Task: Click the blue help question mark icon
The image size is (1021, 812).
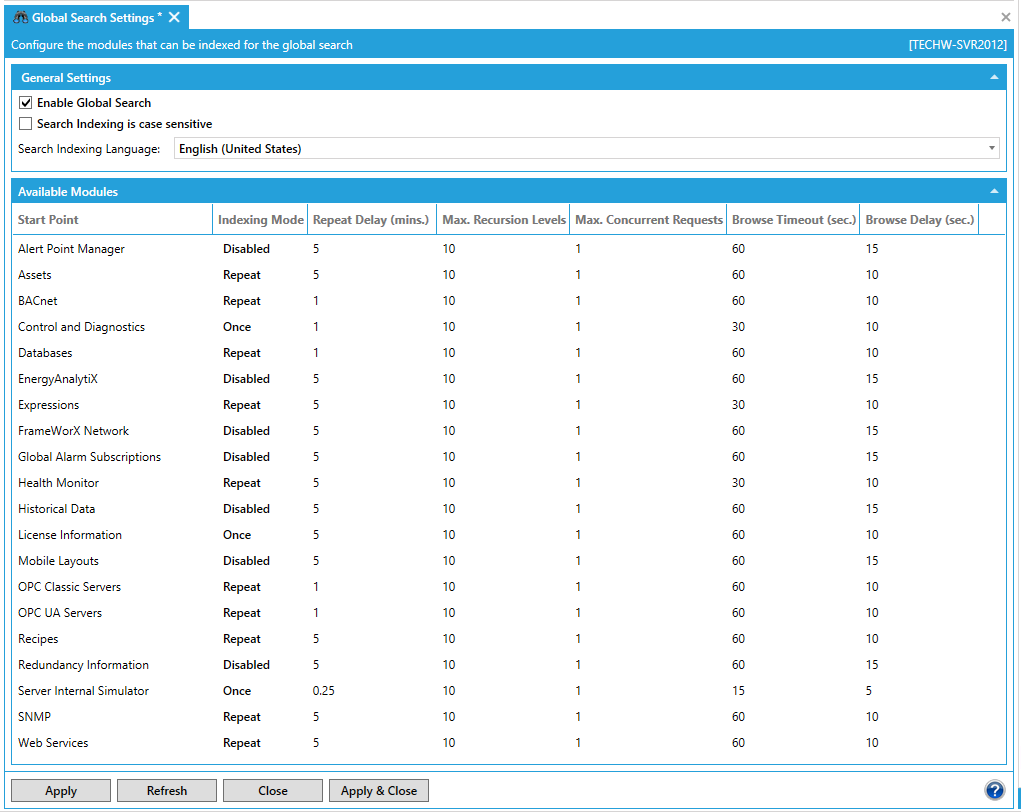Action: click(x=994, y=790)
